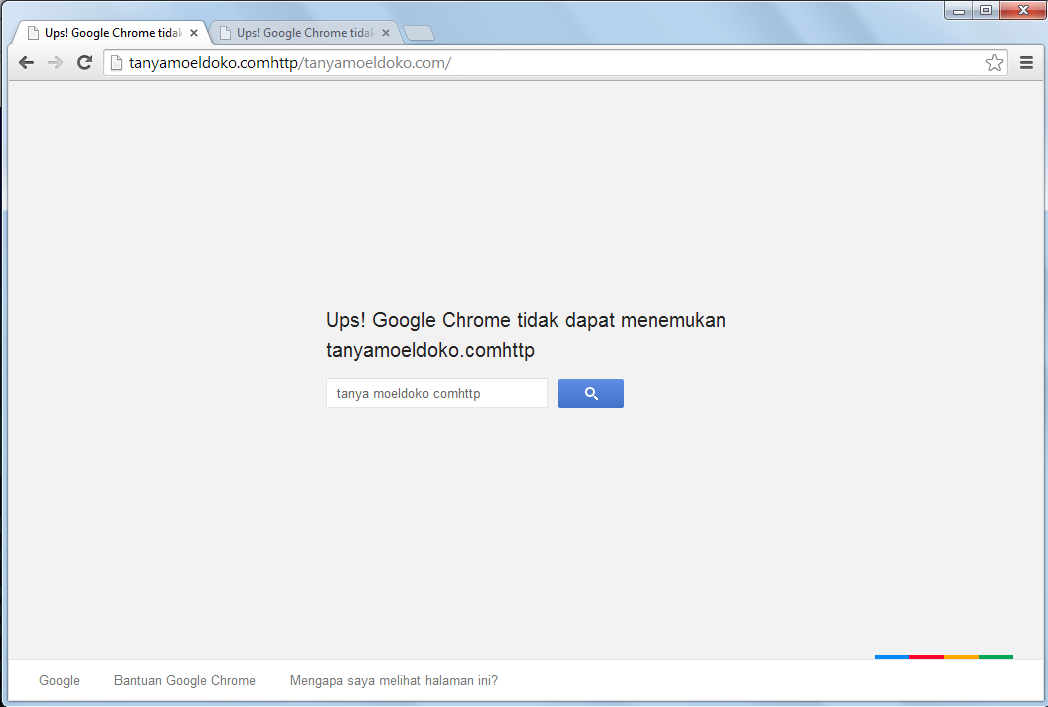This screenshot has width=1048, height=707.
Task: Close the Chrome window
Action: coord(1023,10)
